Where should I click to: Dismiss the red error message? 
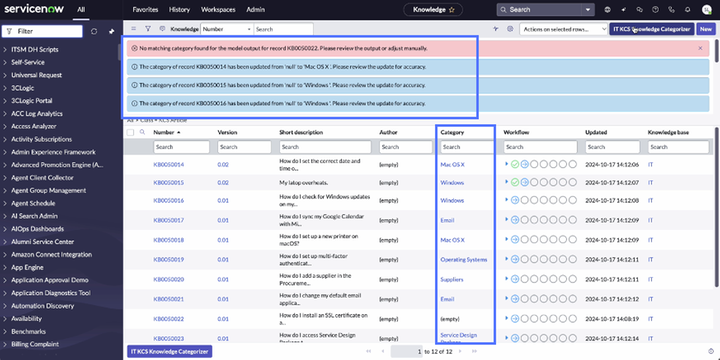click(x=700, y=48)
